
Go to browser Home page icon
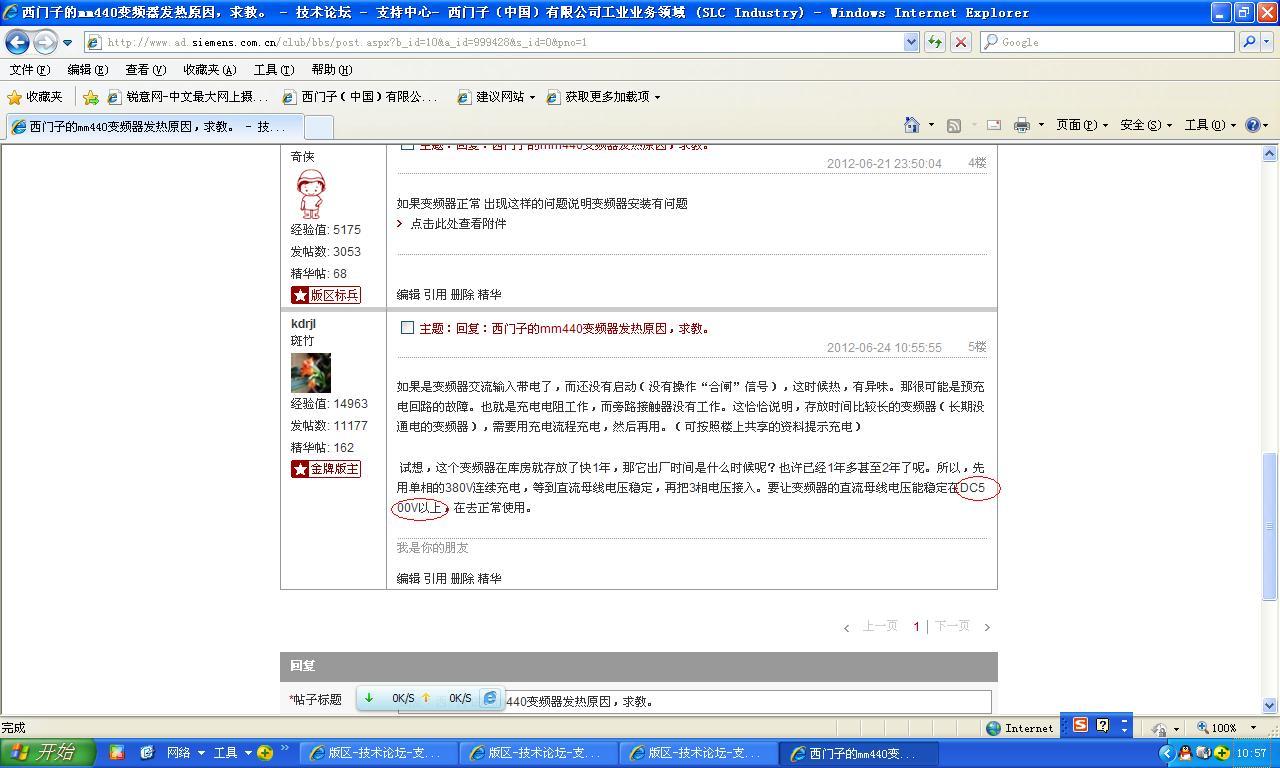pos(912,125)
